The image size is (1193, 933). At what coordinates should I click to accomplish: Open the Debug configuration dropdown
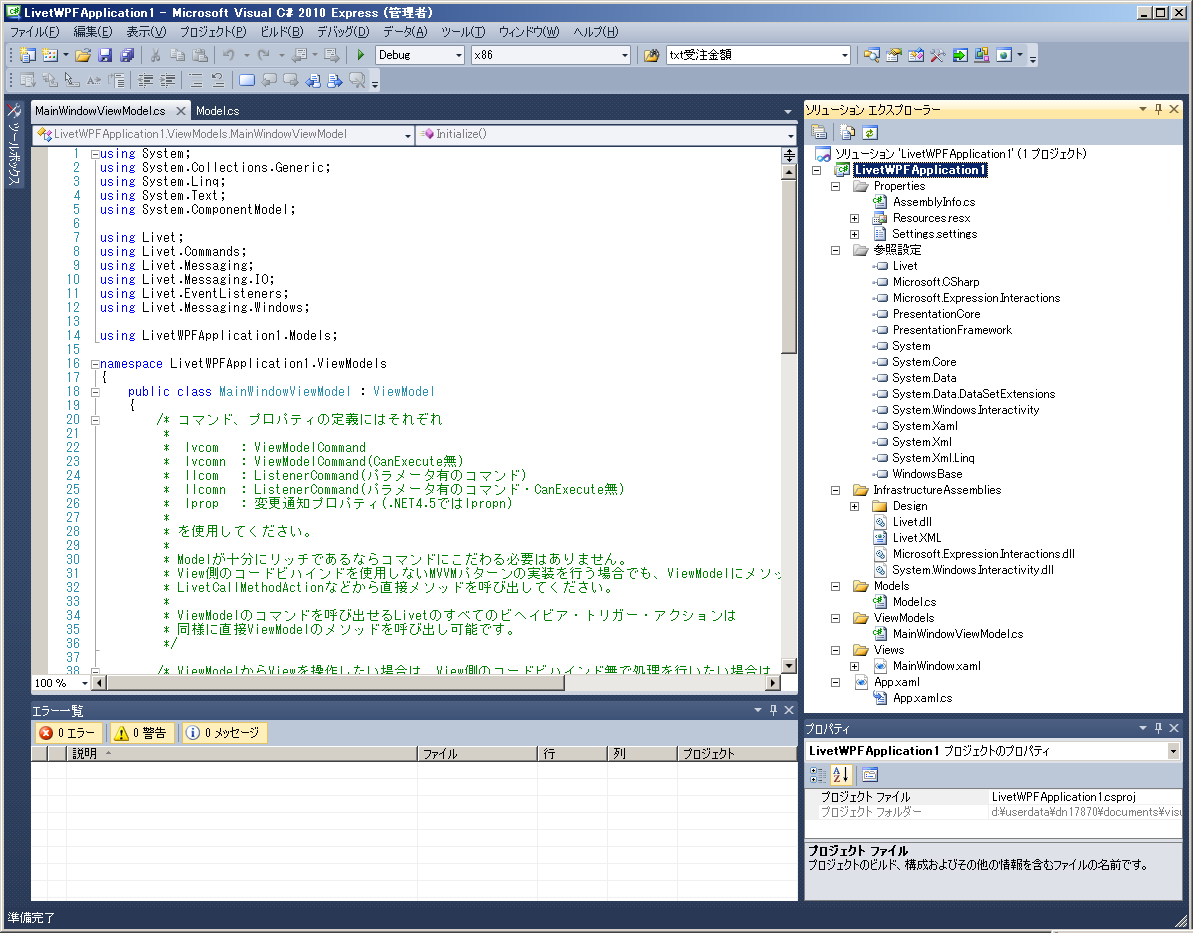459,55
